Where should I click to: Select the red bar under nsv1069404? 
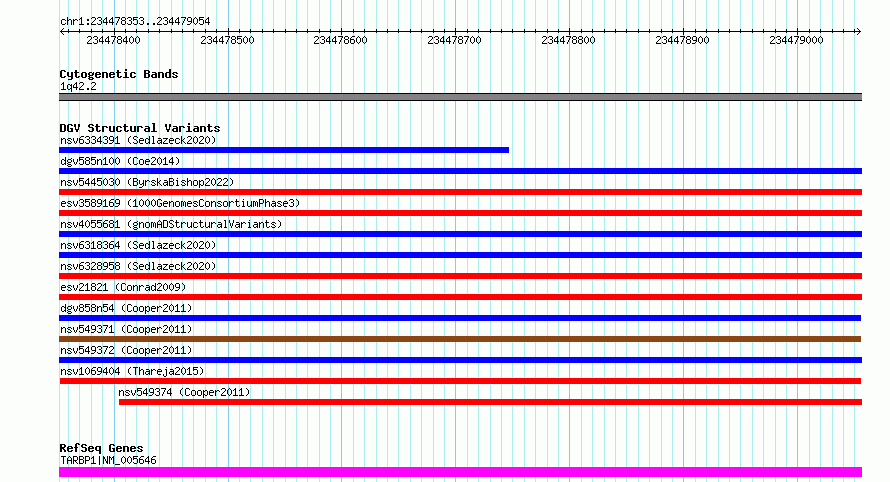[x=460, y=382]
